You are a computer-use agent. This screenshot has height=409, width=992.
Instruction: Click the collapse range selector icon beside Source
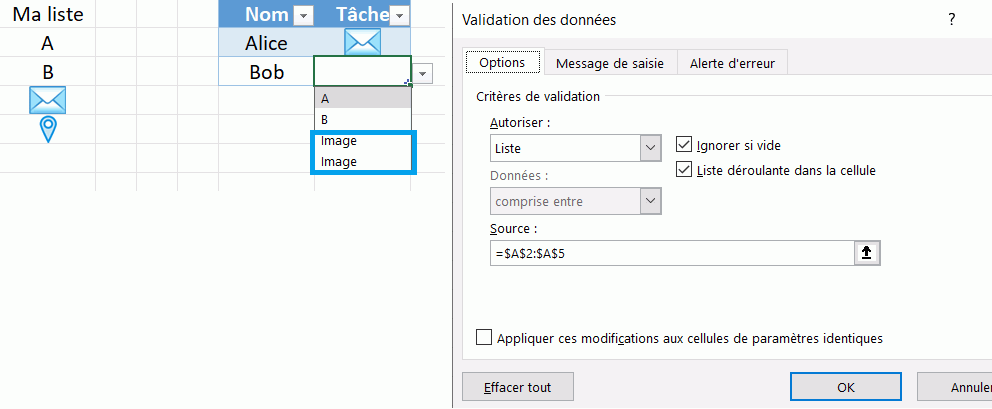[x=867, y=254]
